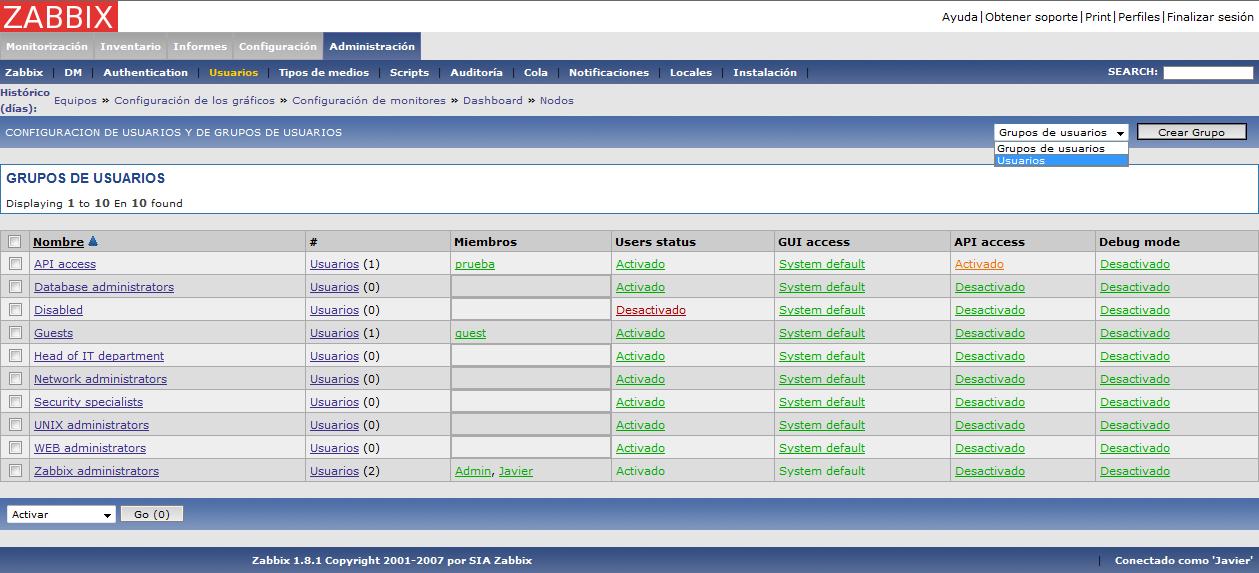Image resolution: width=1259 pixels, height=573 pixels.
Task: Open the Configuración main tab
Action: [277, 47]
